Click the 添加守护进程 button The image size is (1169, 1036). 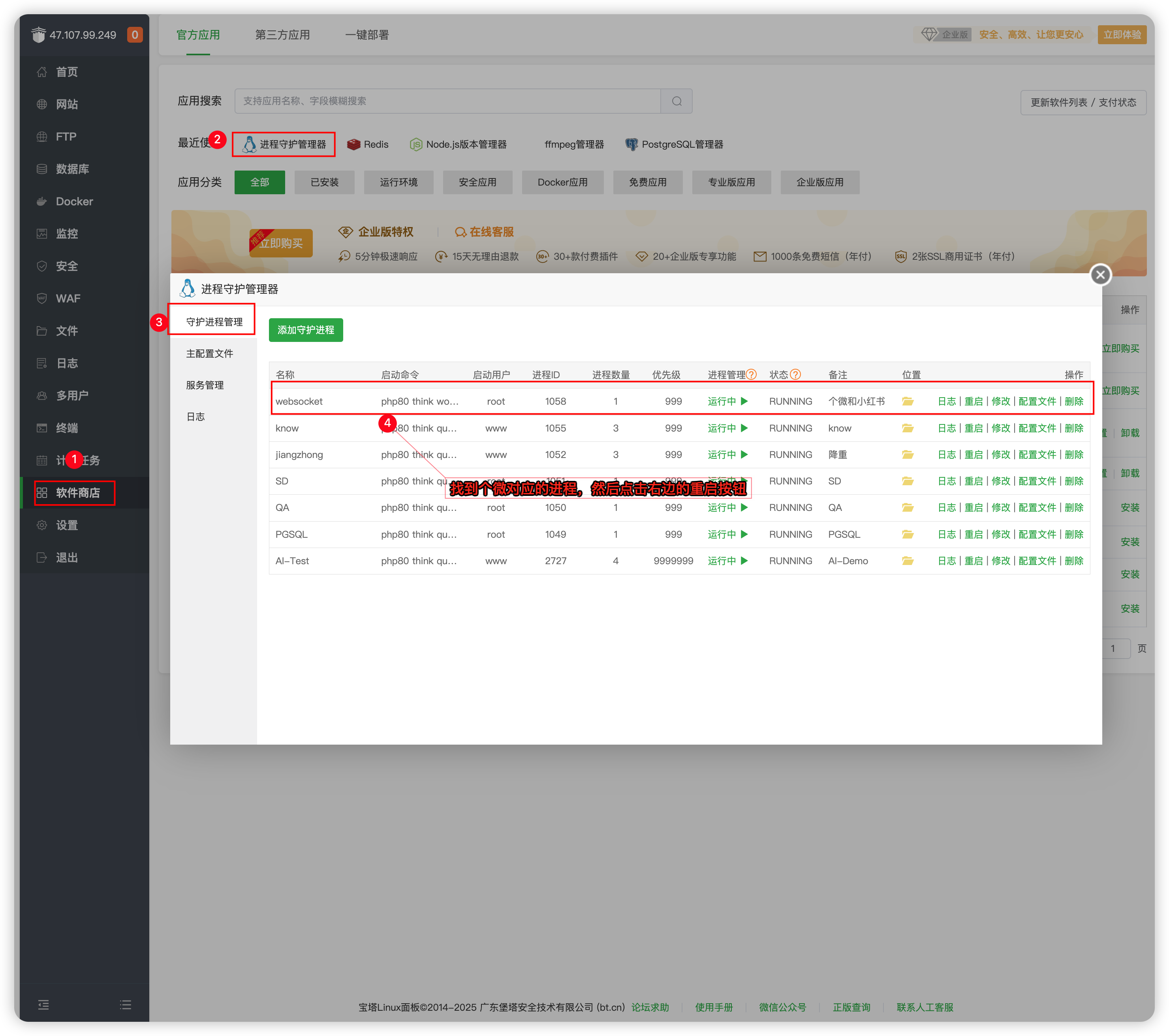[305, 330]
